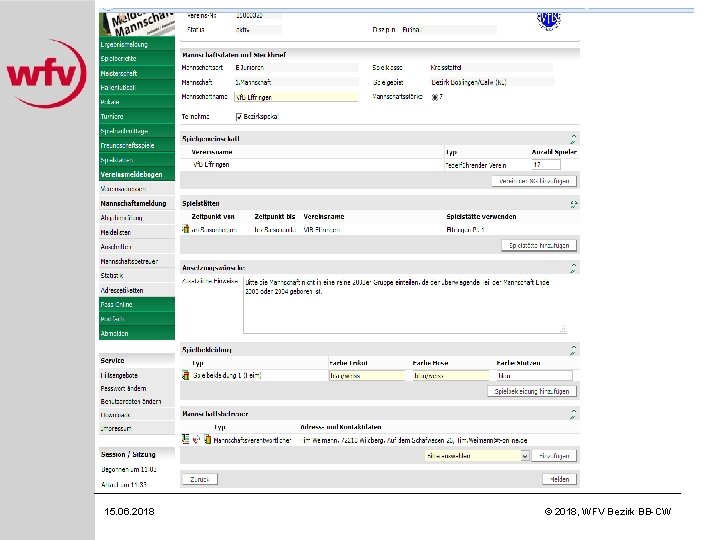Open Hallenfußball in the sidebar
This screenshot has height=540, width=720.
137,87
